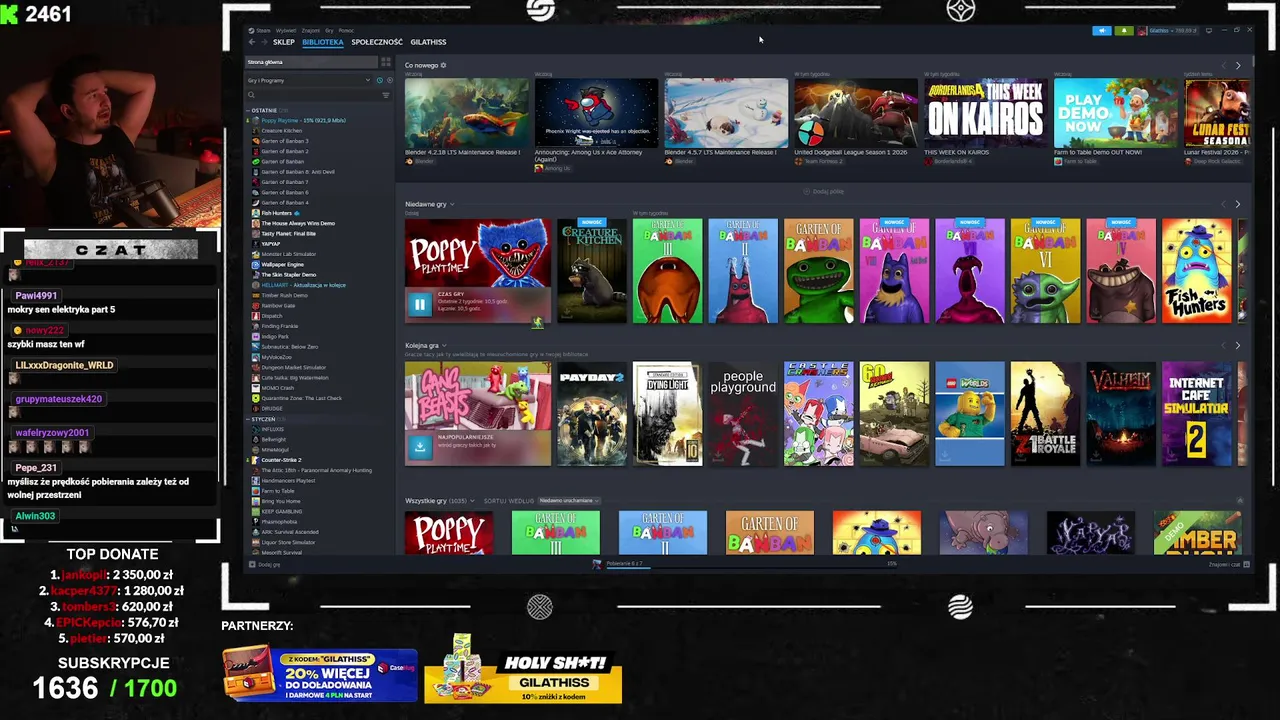This screenshot has width=1280, height=720.
Task: Open the Among Us x Ace Attorney news card
Action: [597, 113]
